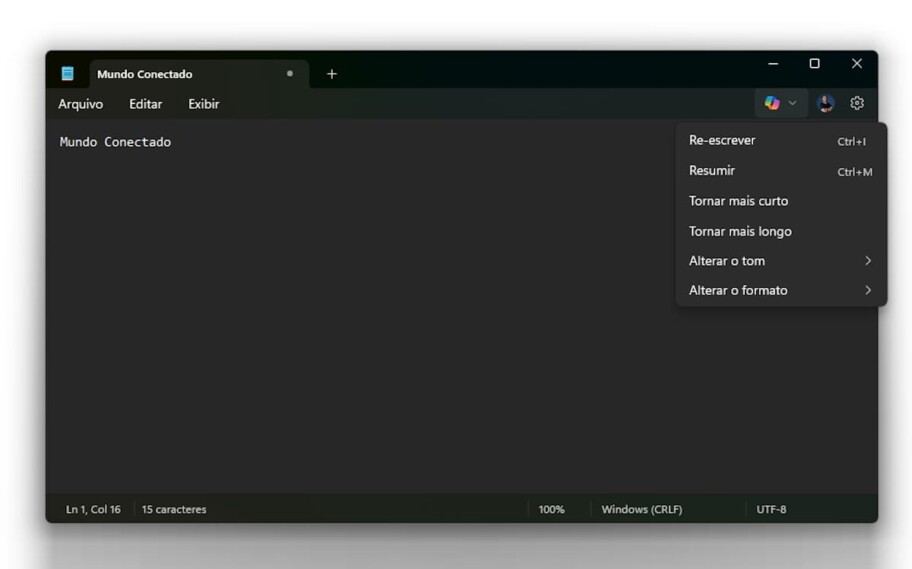This screenshot has width=912, height=569.
Task: Add a new tab with the plus icon
Action: (x=332, y=74)
